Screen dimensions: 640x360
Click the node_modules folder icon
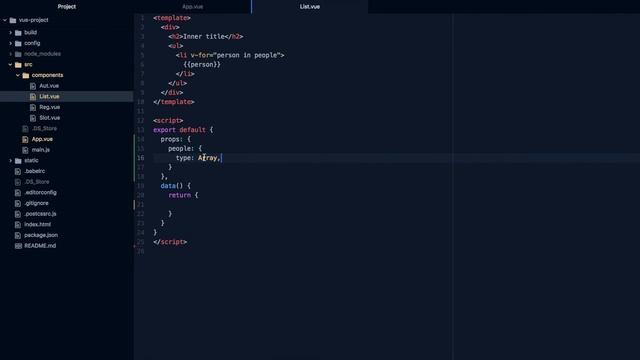click(18, 54)
